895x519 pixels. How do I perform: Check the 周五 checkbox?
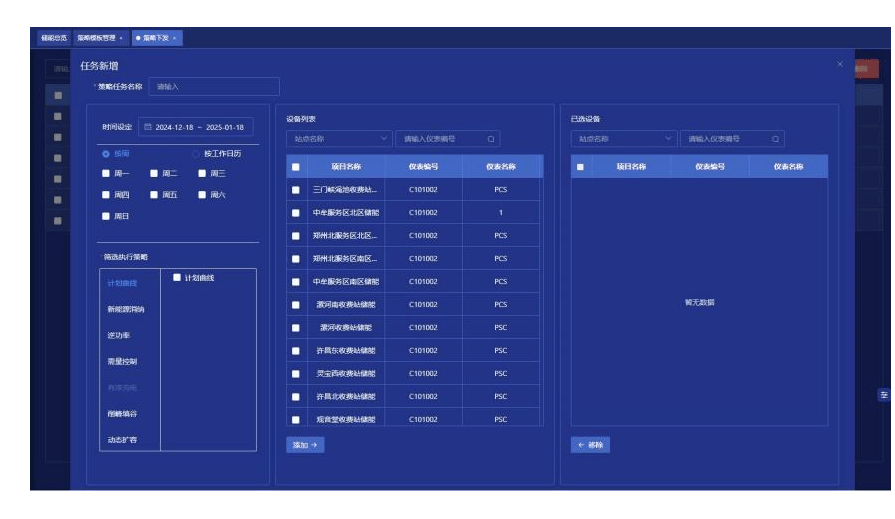[x=154, y=195]
